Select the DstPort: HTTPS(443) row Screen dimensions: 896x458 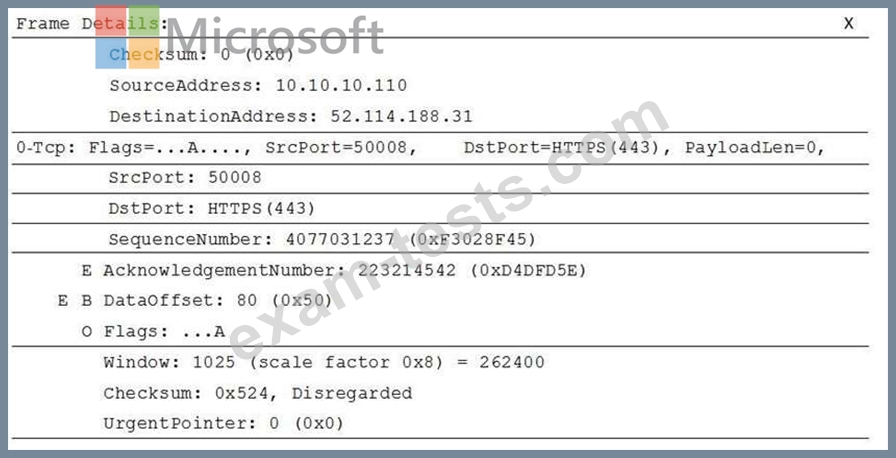click(x=440, y=208)
